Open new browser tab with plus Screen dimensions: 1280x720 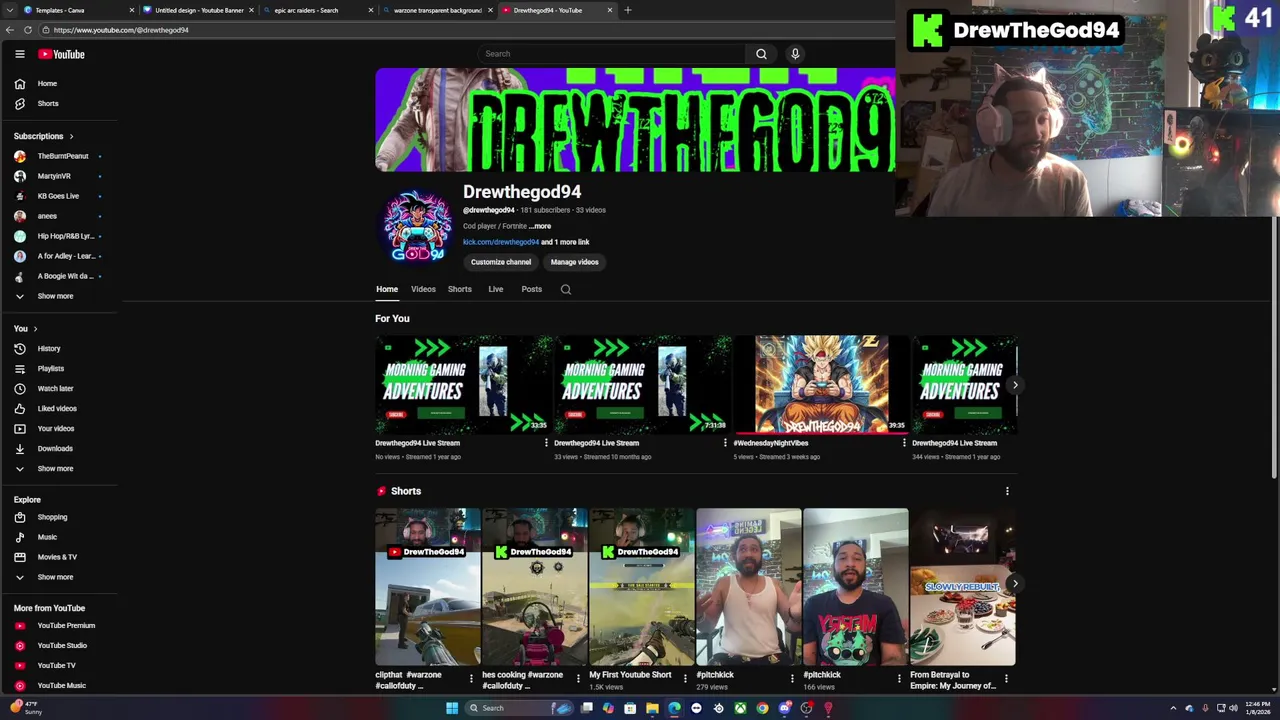click(x=627, y=10)
